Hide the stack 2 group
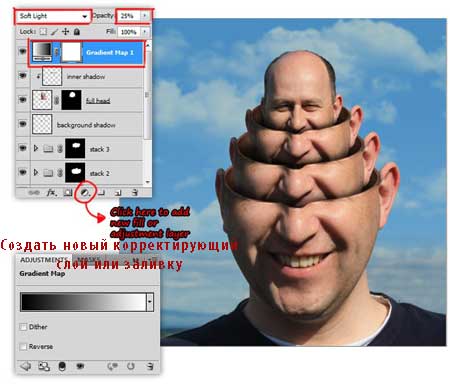This screenshot has height=384, width=450. (23, 172)
